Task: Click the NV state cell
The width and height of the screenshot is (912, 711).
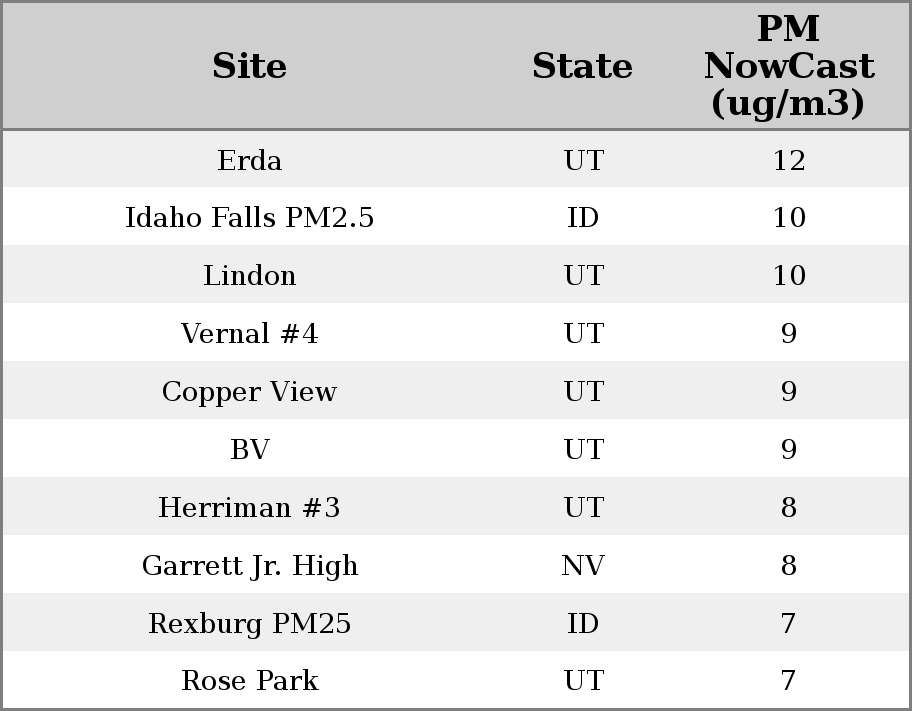Action: point(583,566)
